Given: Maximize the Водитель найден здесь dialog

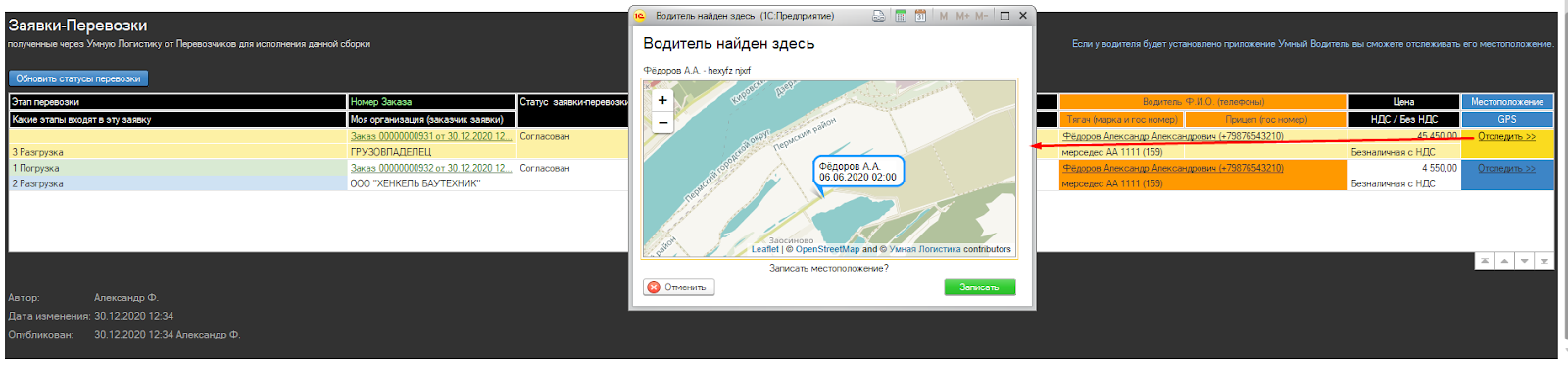Looking at the screenshot, I should click(x=1004, y=16).
